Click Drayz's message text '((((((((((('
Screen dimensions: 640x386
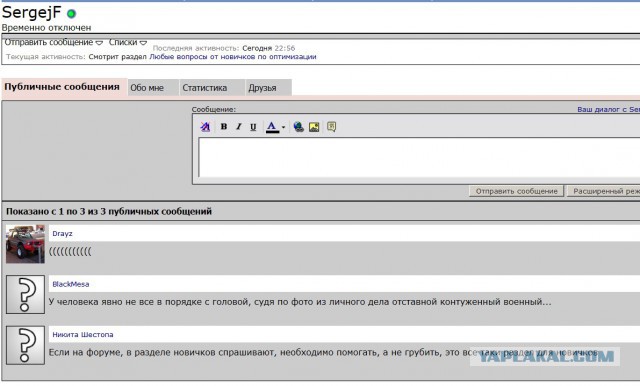click(x=70, y=252)
